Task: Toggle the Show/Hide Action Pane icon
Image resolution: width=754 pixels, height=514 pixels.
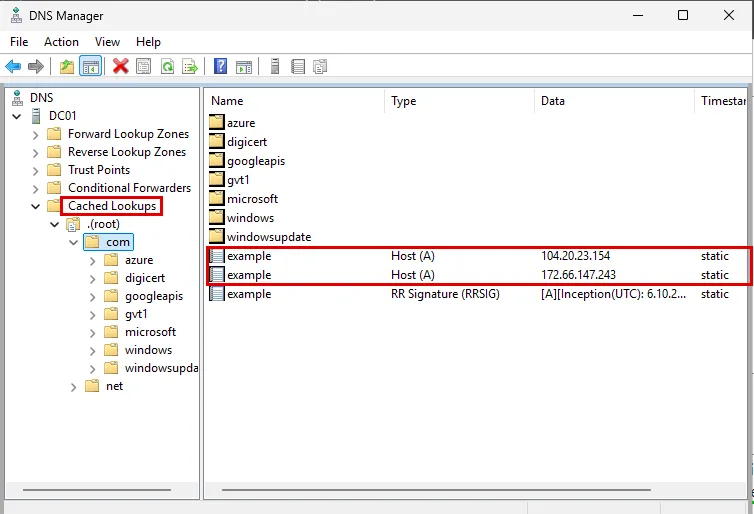Action: [244, 66]
